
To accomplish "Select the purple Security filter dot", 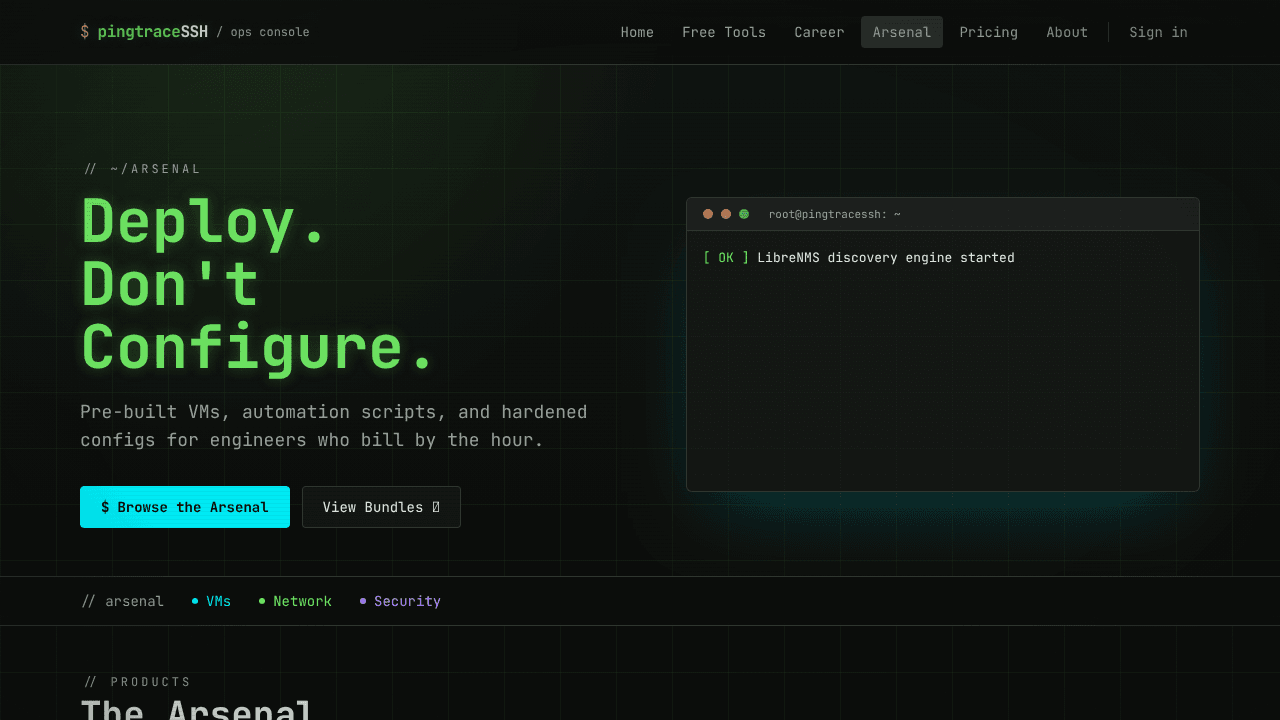I will click(x=363, y=601).
